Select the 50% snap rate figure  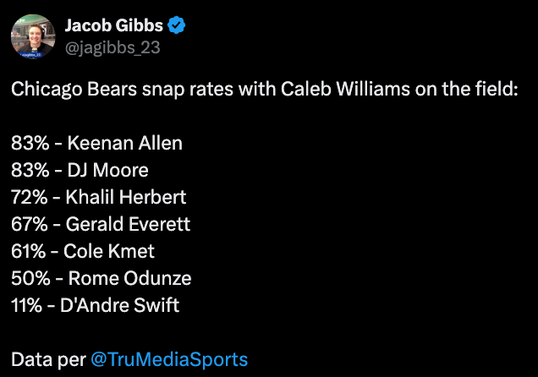(x=31, y=278)
